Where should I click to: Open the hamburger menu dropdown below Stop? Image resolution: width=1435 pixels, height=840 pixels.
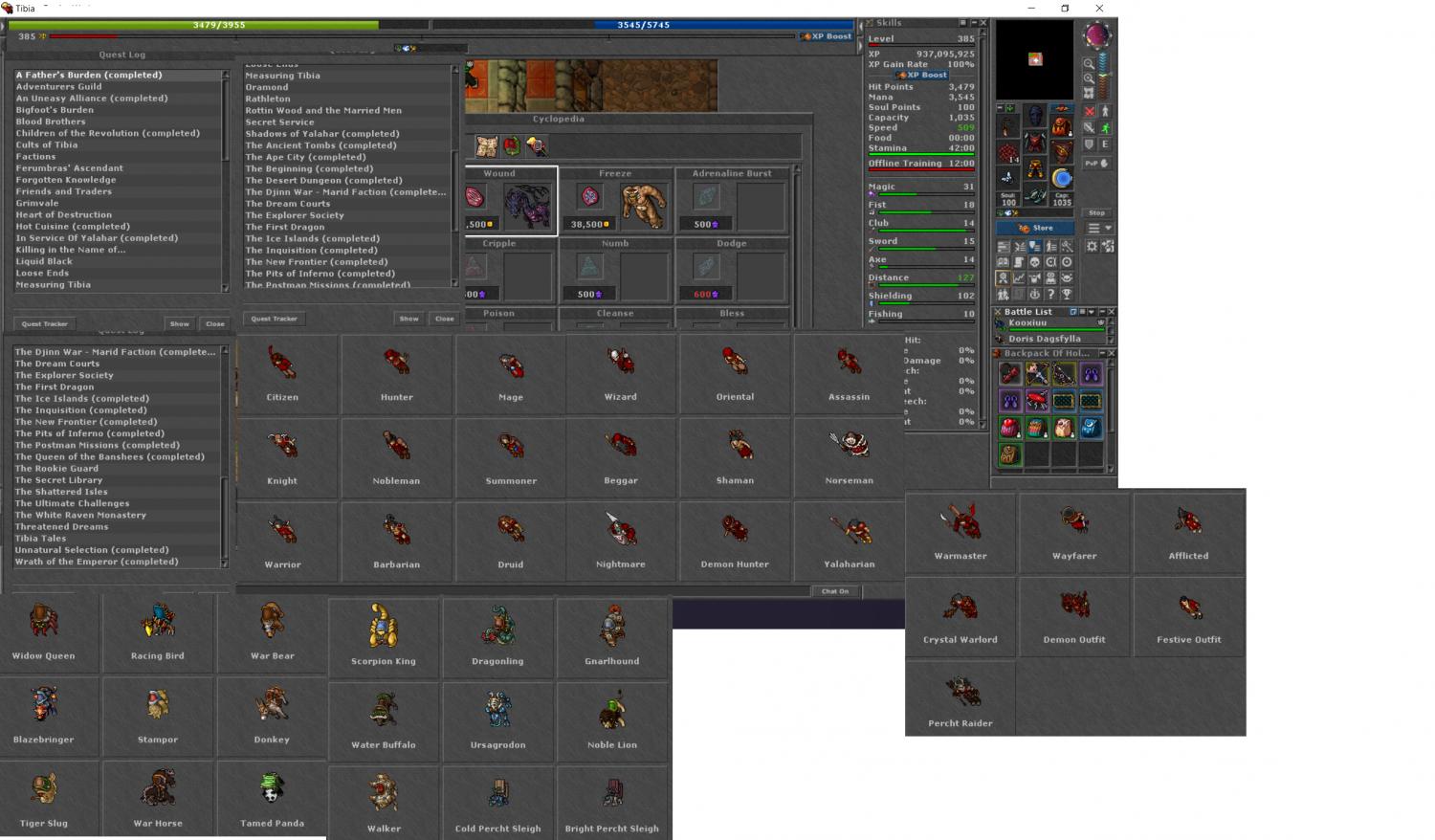point(1099,228)
